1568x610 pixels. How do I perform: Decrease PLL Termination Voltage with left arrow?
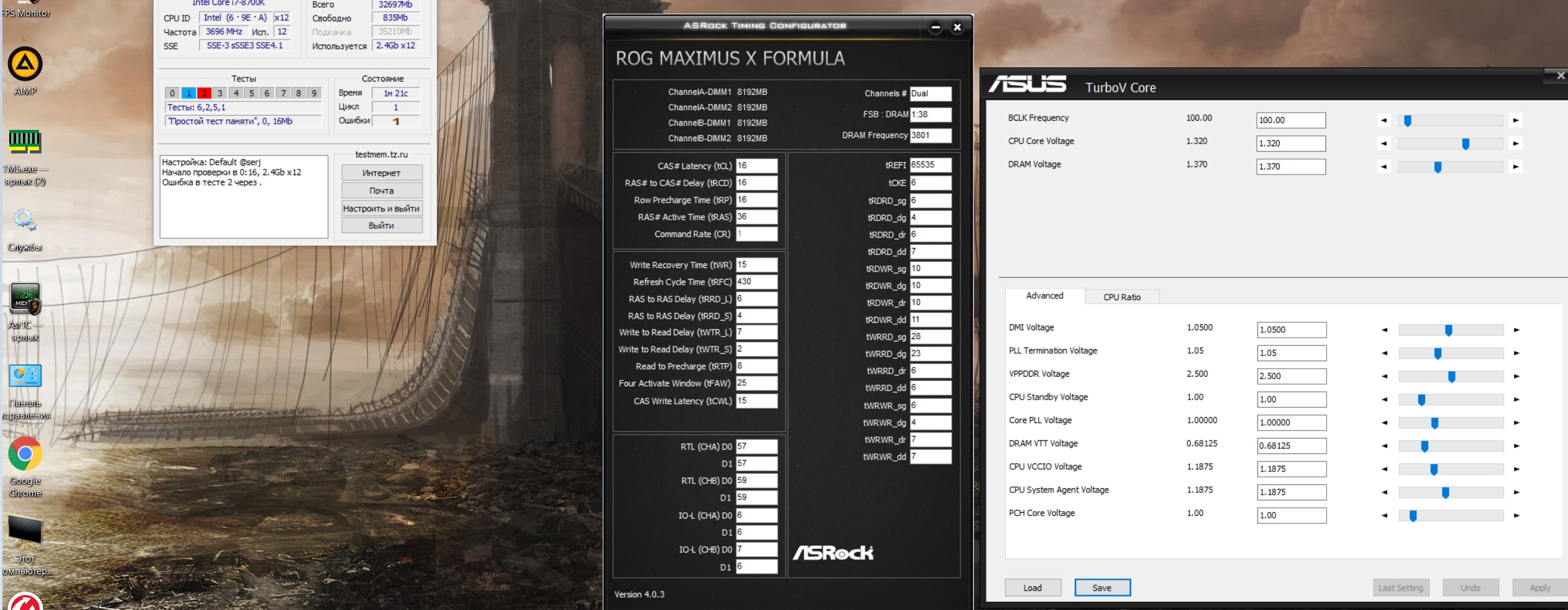pyautogui.click(x=1385, y=353)
